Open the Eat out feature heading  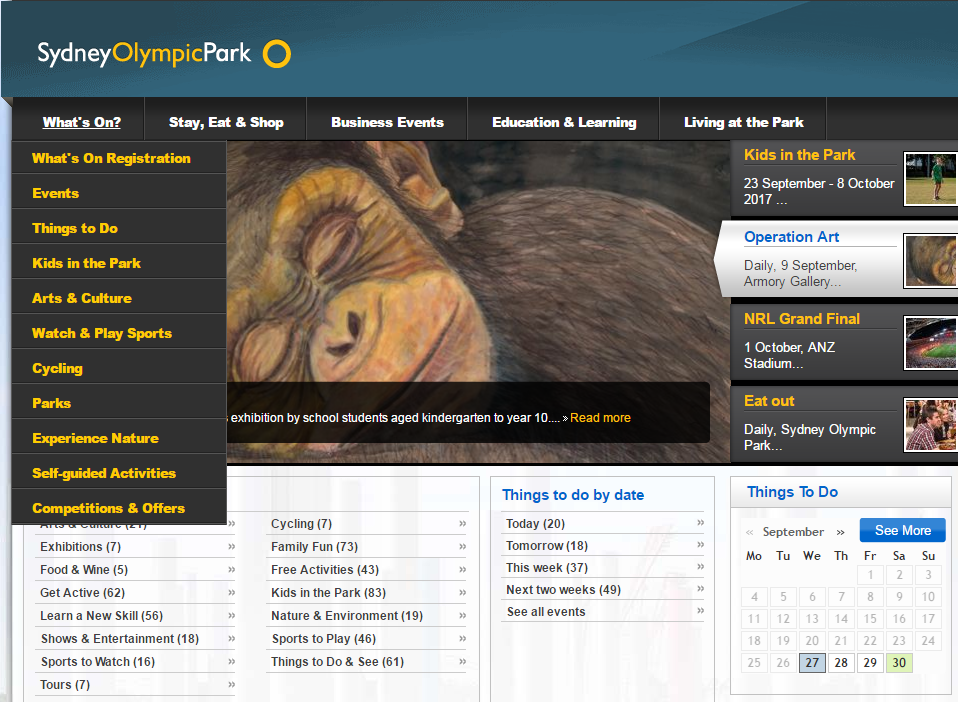pyautogui.click(x=769, y=401)
